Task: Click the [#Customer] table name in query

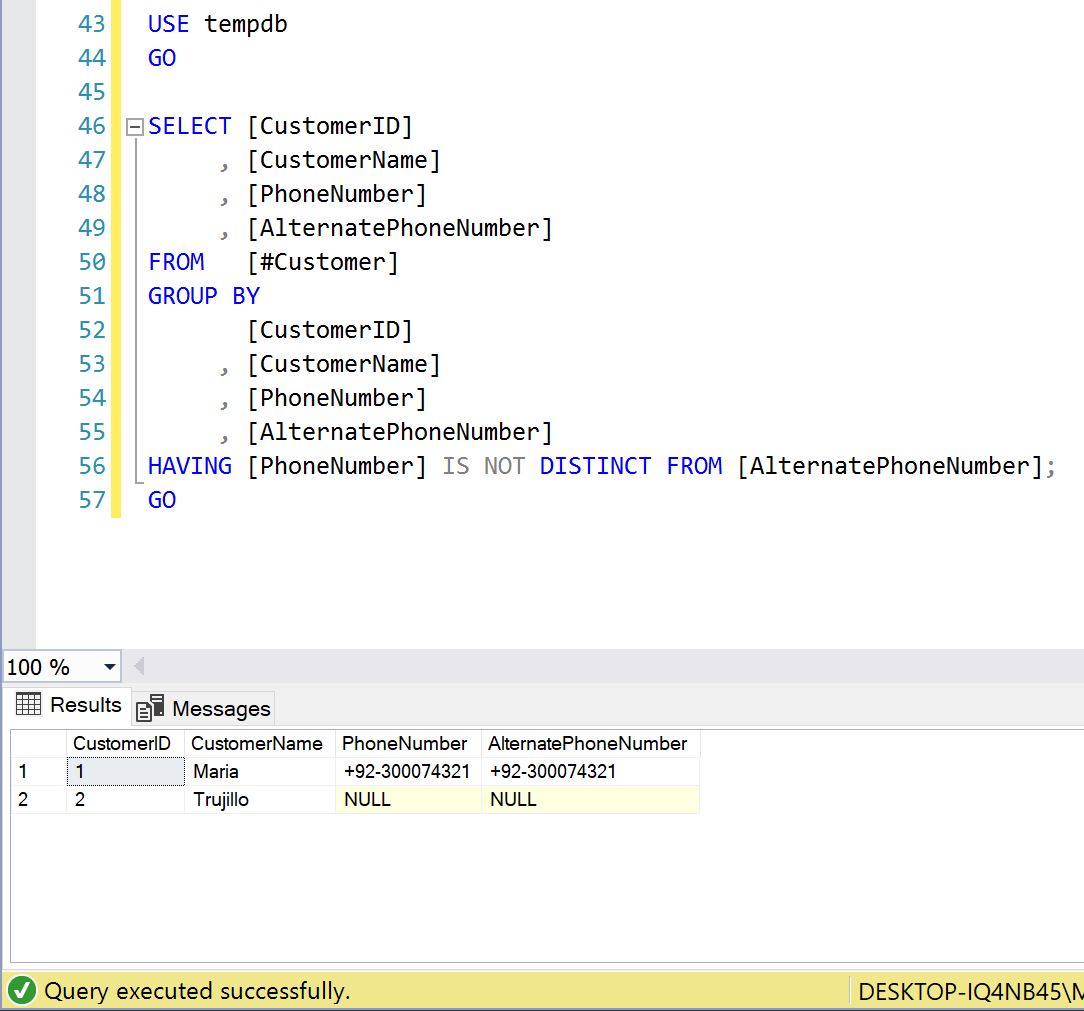Action: [x=322, y=262]
